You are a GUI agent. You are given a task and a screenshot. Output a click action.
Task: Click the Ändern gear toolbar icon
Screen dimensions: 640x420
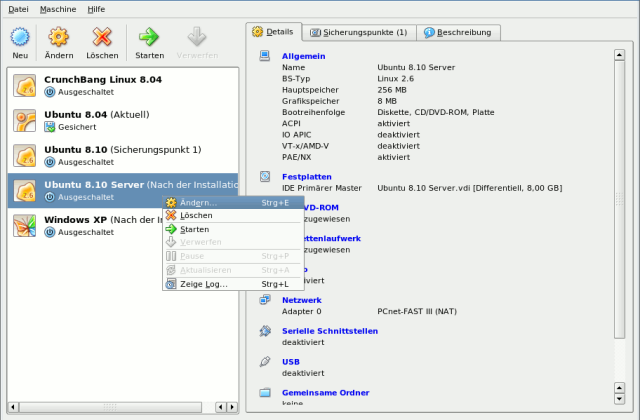click(x=59, y=37)
